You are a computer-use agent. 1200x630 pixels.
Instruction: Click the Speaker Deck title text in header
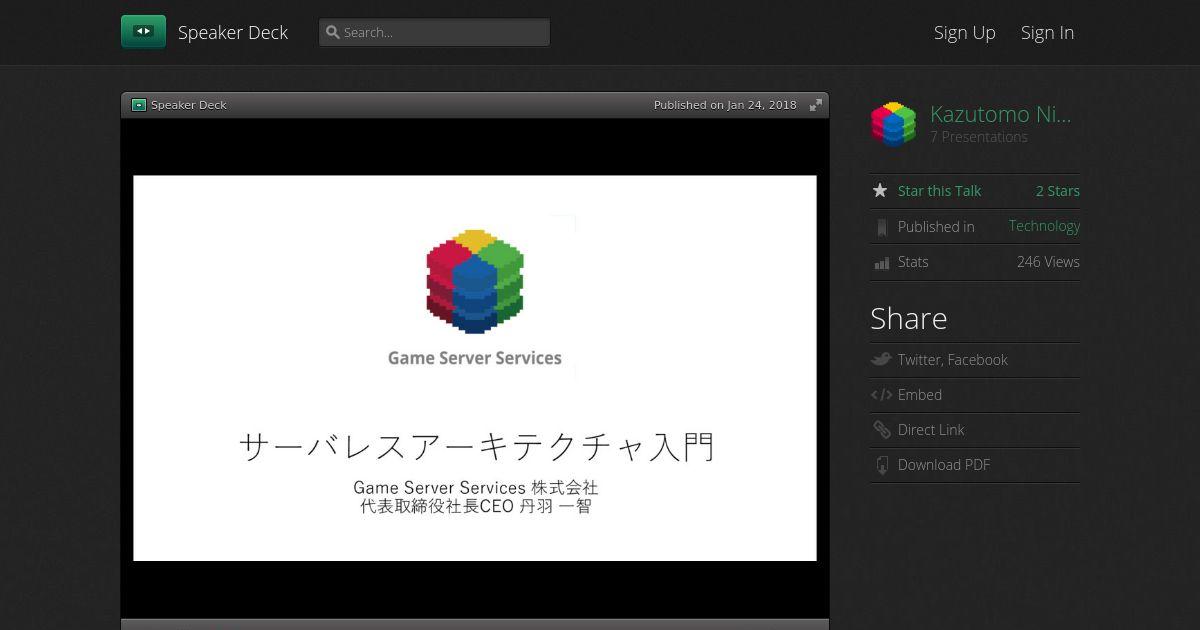(233, 32)
